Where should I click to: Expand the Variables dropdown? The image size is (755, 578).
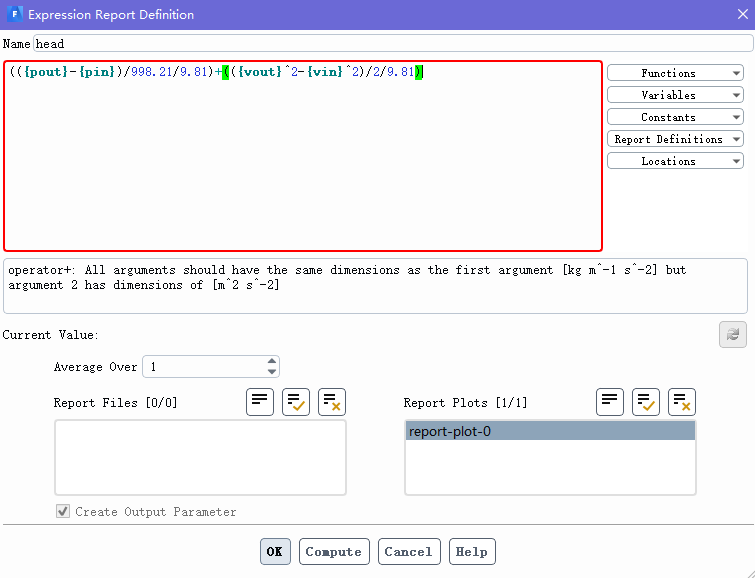[x=675, y=95]
